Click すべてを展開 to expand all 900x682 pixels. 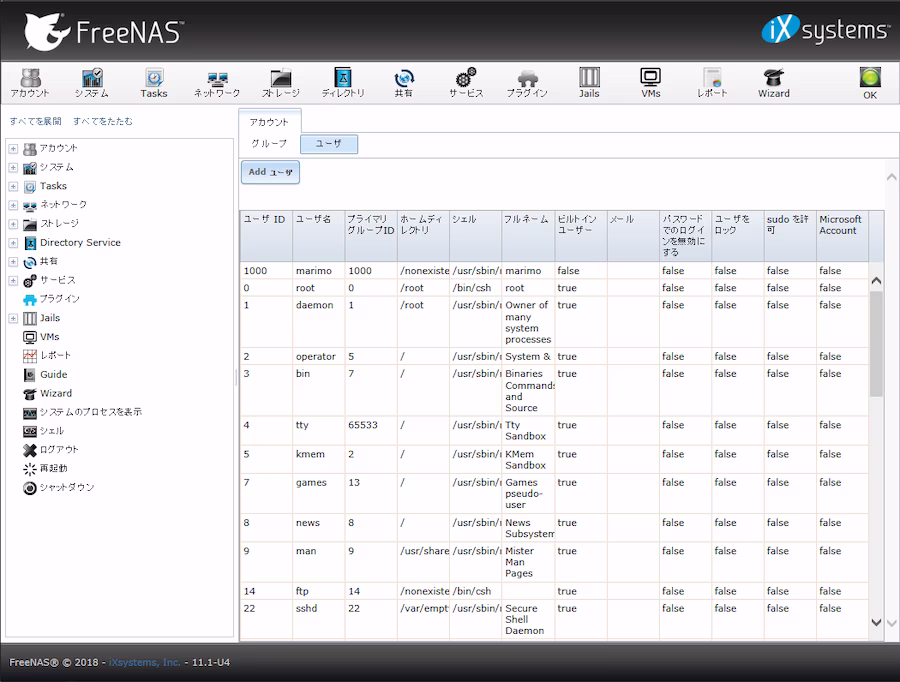pyautogui.click(x=36, y=121)
